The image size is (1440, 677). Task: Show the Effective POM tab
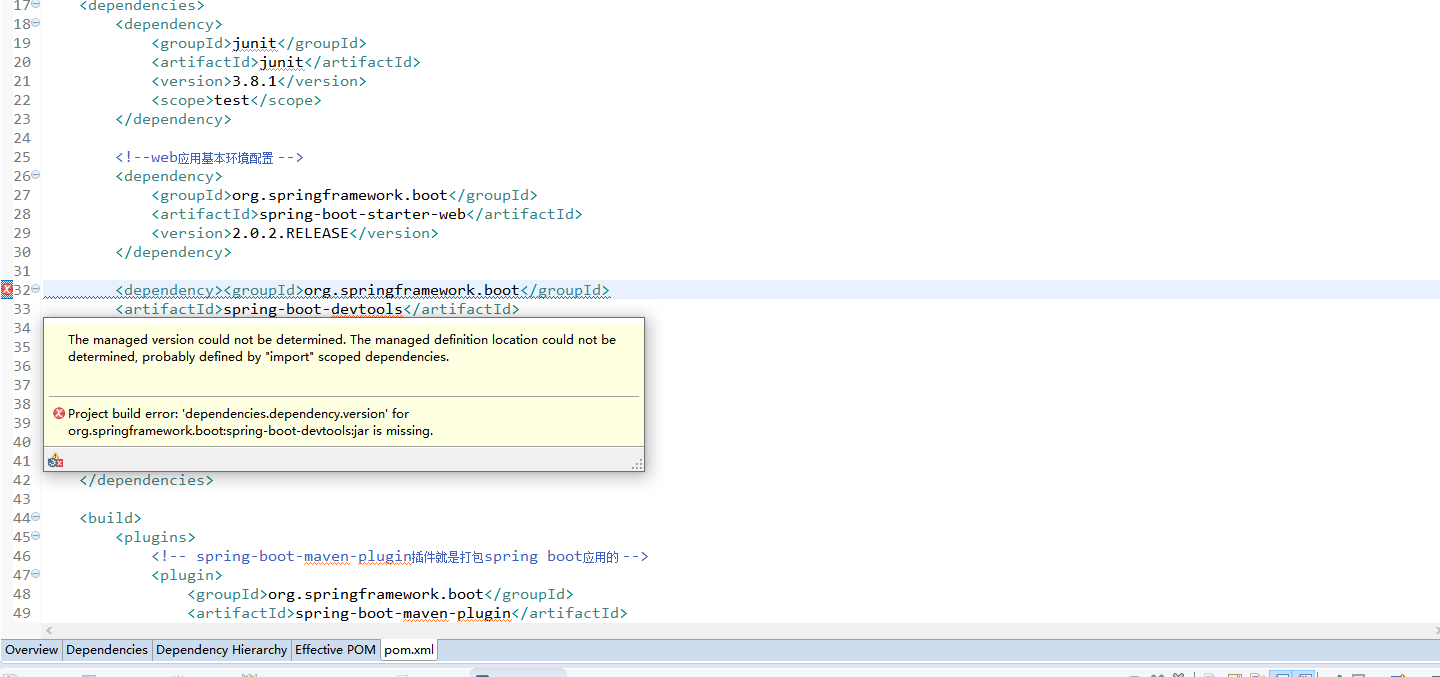tap(335, 650)
